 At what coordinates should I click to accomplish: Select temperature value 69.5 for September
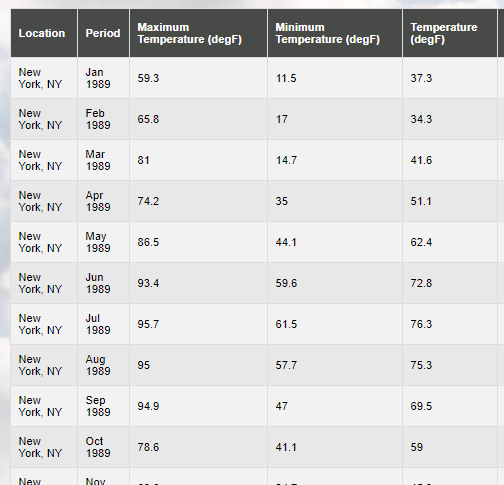pyautogui.click(x=421, y=406)
